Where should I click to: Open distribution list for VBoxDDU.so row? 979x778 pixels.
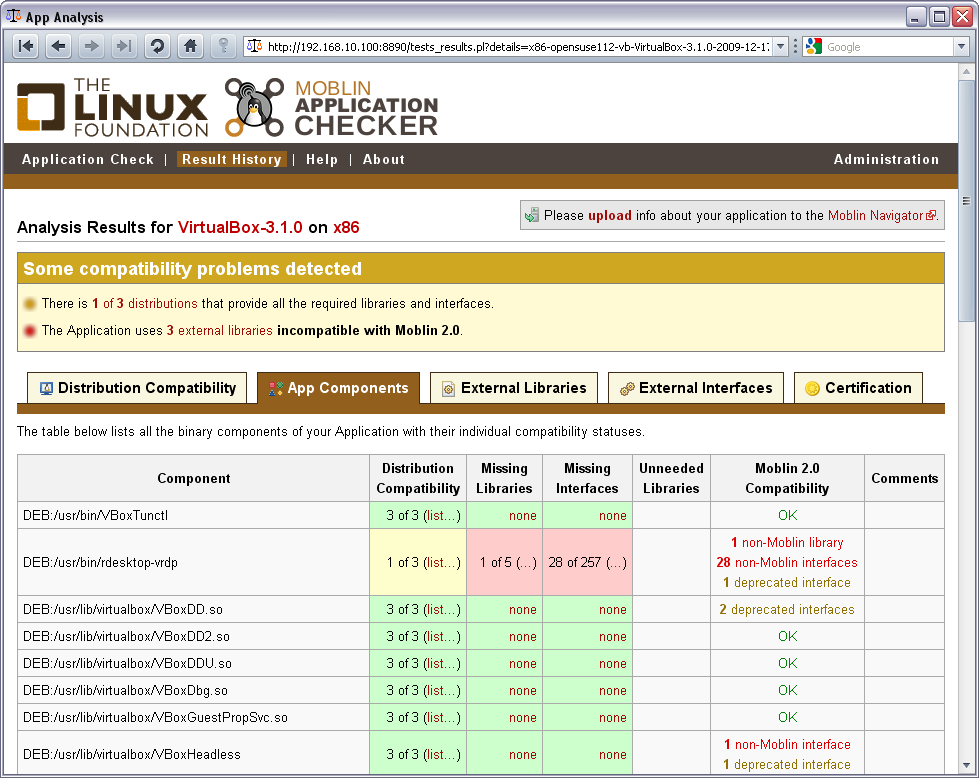442,663
